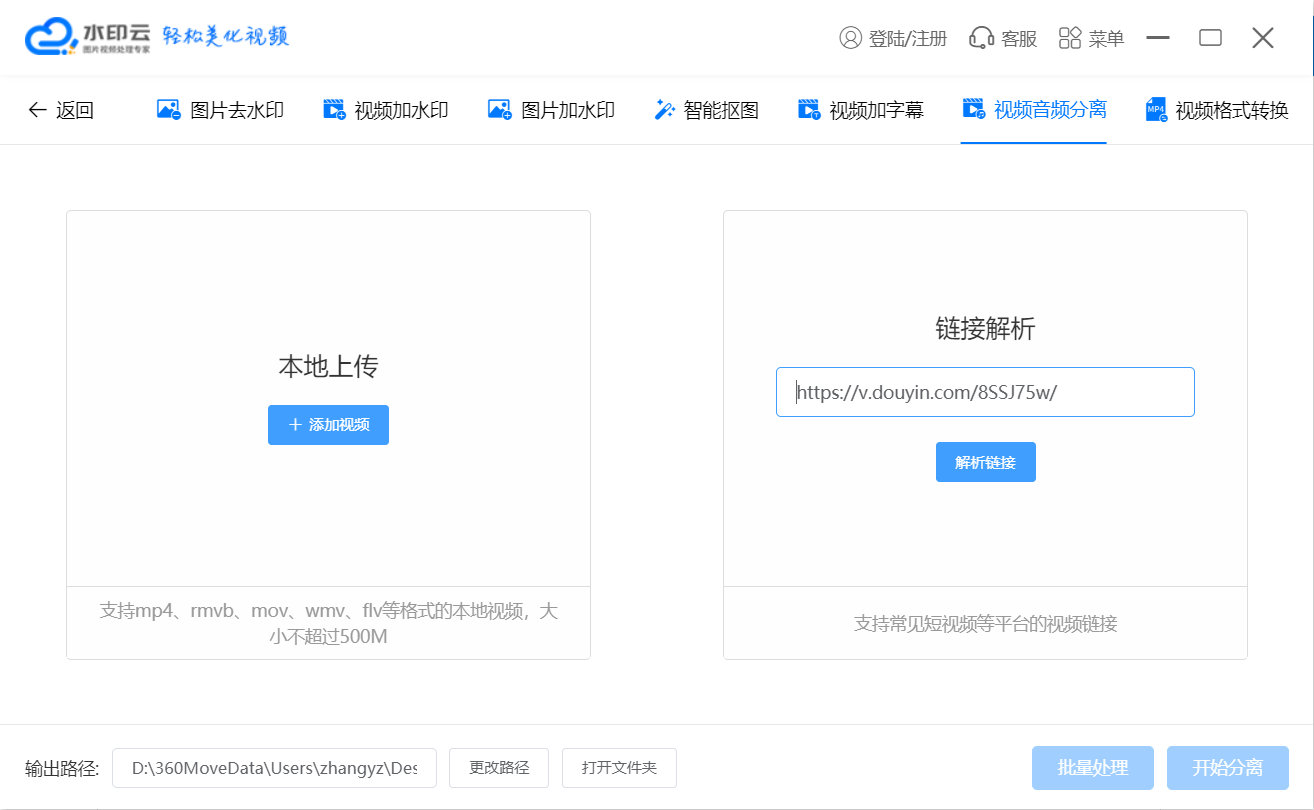
Task: Minimize the 水印云 window
Action: pos(1158,38)
